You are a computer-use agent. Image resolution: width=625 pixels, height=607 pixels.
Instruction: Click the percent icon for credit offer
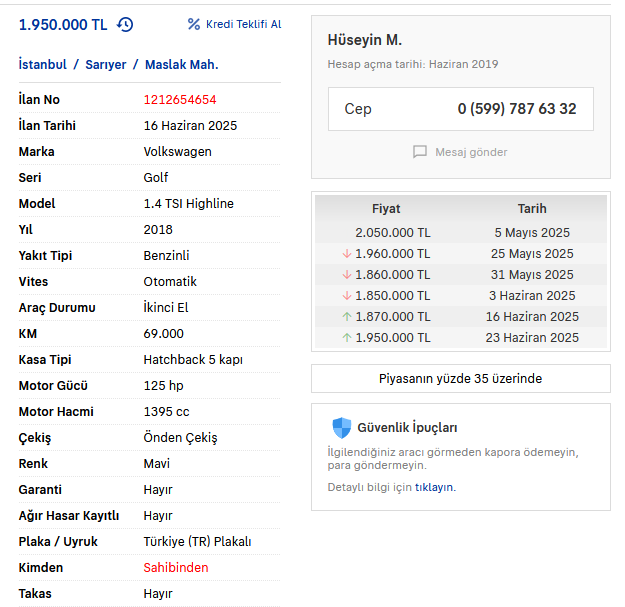pos(194,24)
